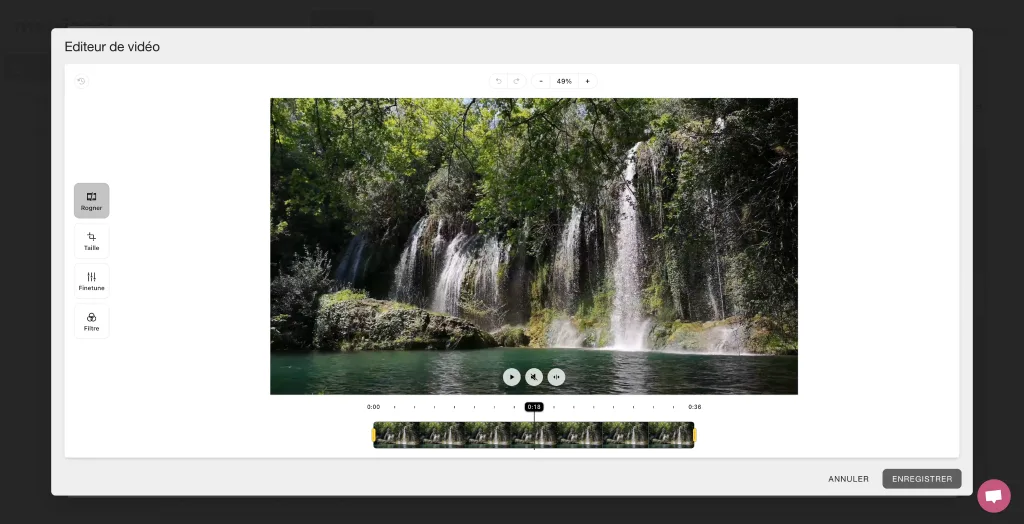The image size is (1024, 524).
Task: Toggle the video mute button
Action: (x=534, y=377)
